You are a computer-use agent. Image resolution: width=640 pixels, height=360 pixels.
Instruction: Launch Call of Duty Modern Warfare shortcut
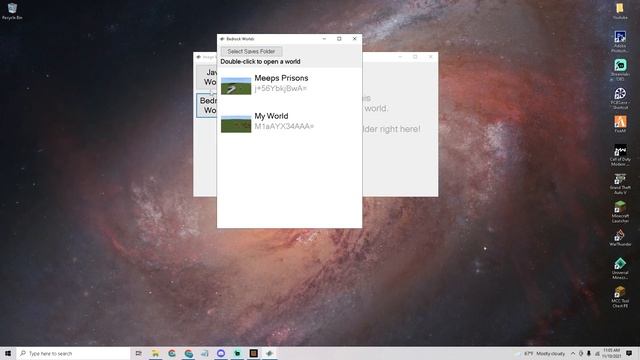[620, 155]
